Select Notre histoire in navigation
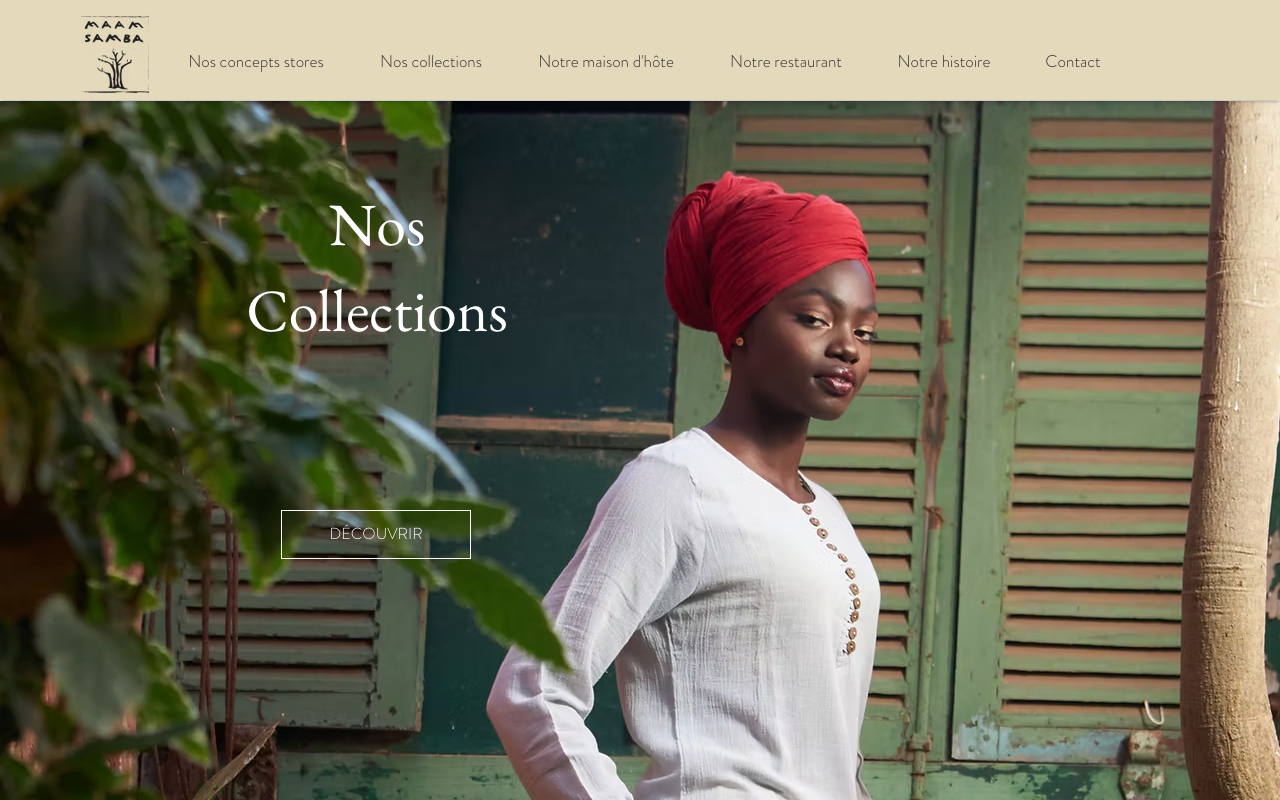This screenshot has width=1280, height=800. (944, 62)
